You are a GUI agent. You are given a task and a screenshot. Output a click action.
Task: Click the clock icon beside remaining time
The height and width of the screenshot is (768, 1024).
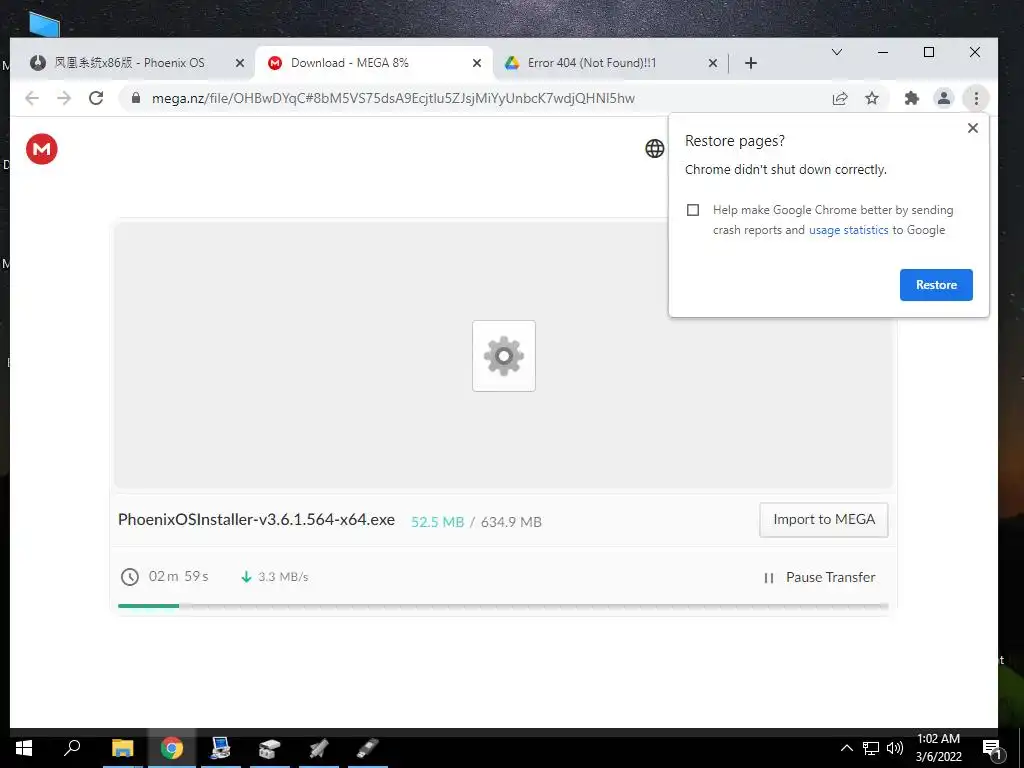coord(129,577)
